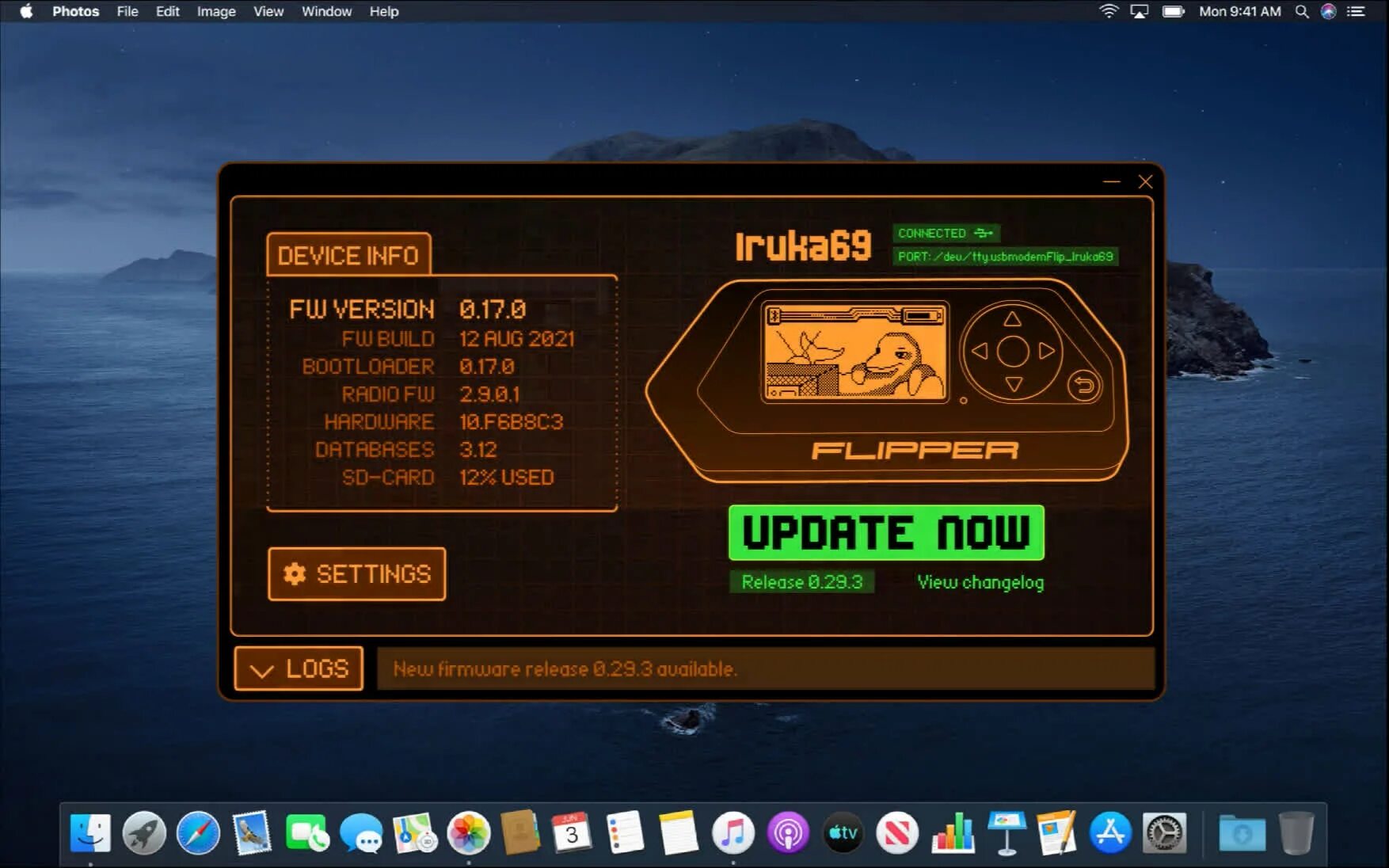Image resolution: width=1389 pixels, height=868 pixels.
Task: Open FaceTime from the Dock
Action: (306, 833)
